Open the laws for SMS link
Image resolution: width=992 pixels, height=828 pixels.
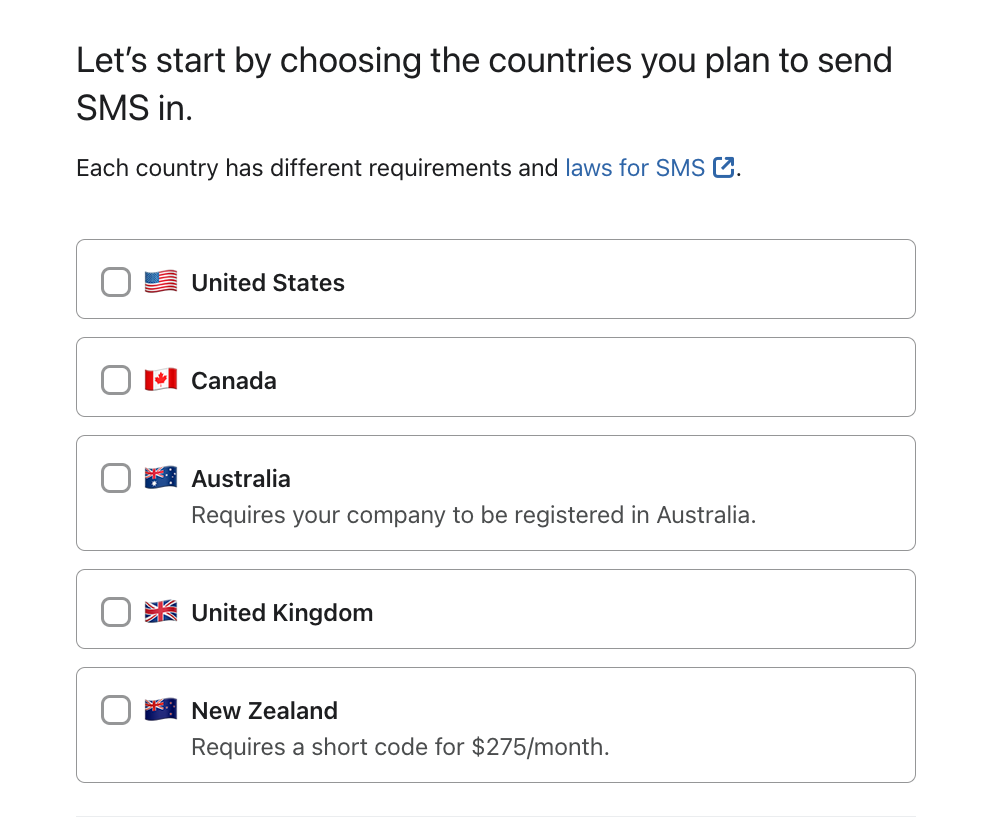(x=635, y=167)
